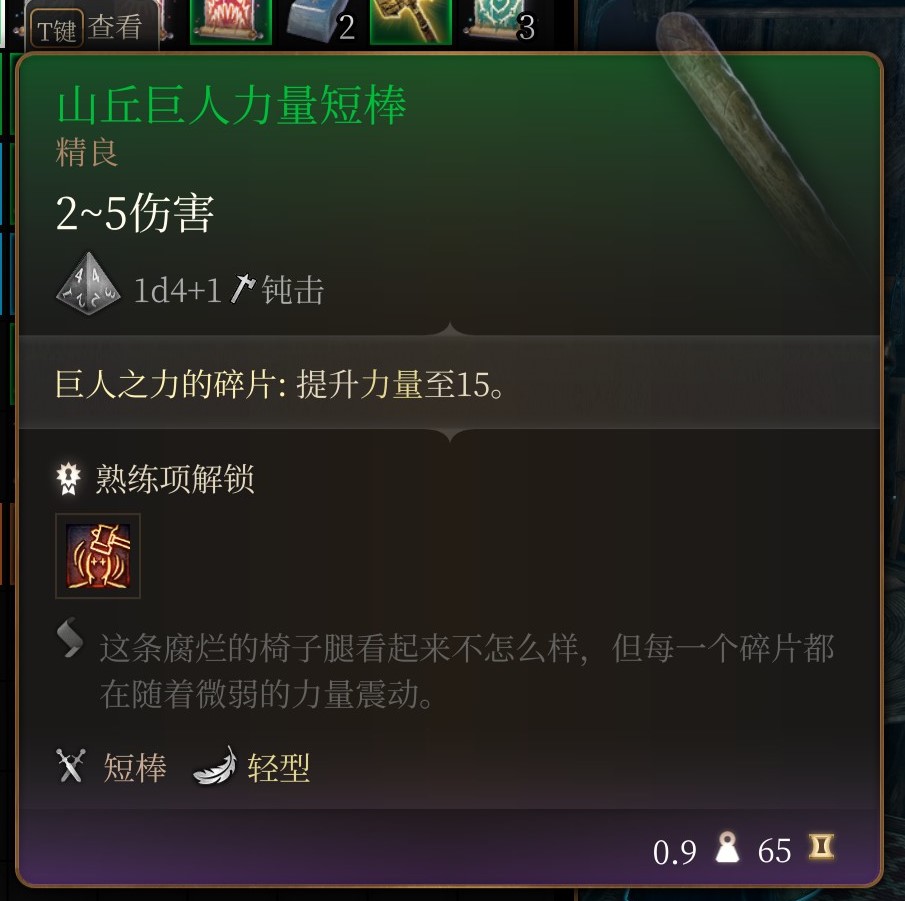This screenshot has height=901, width=905.
Task: Click the 2~5伤害 damage text
Action: click(135, 213)
